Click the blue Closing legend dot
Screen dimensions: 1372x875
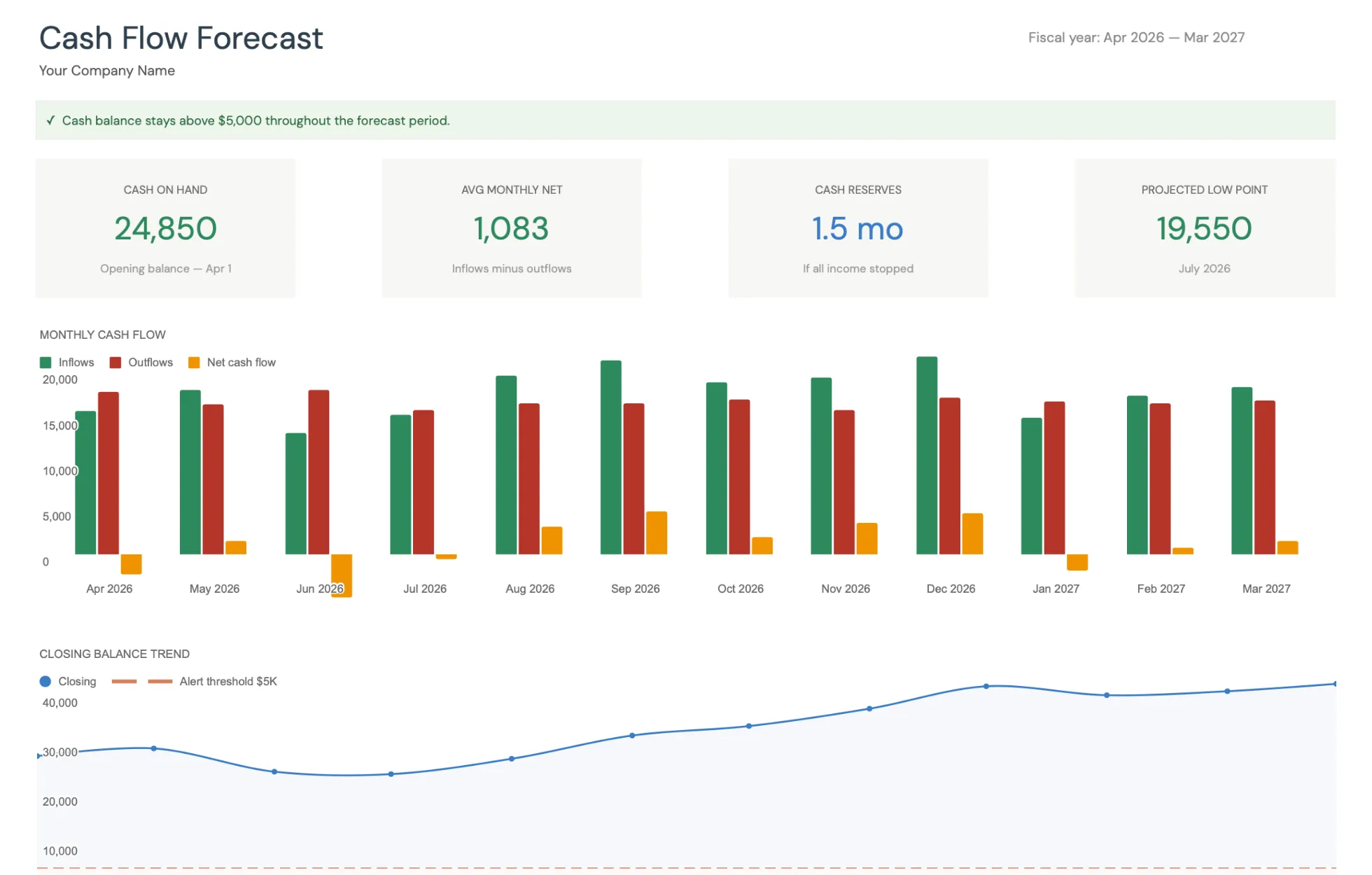pyautogui.click(x=44, y=680)
